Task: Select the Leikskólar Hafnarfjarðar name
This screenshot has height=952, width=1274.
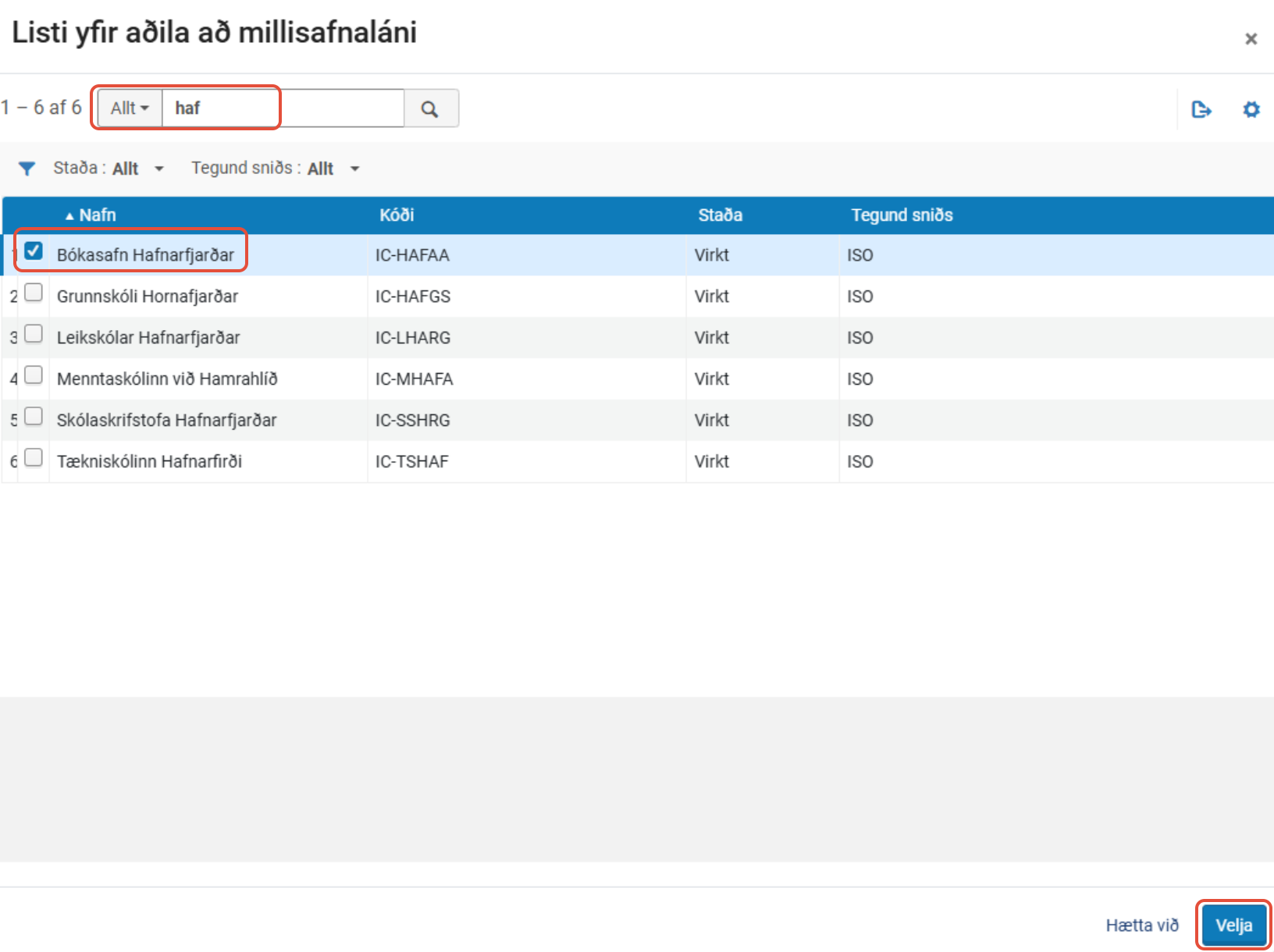Action: click(x=148, y=338)
